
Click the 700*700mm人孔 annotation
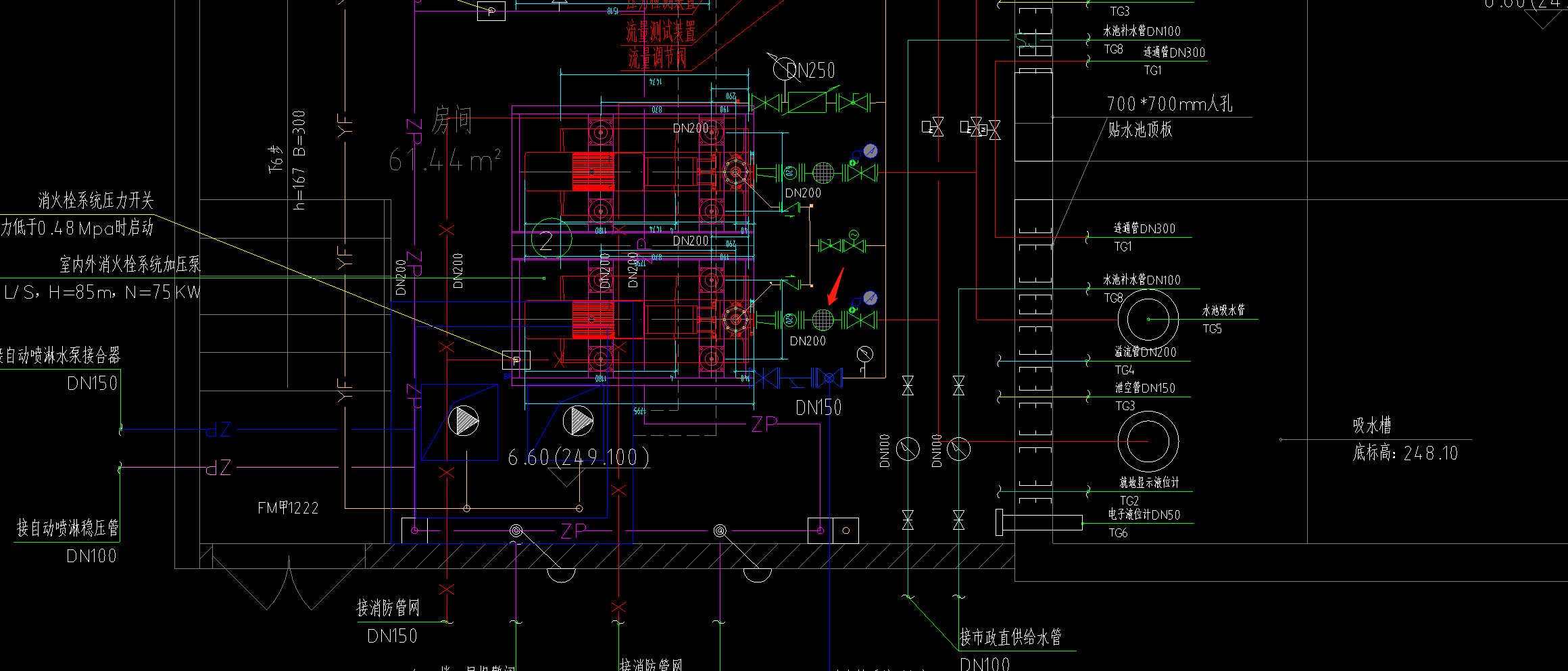(x=1170, y=103)
